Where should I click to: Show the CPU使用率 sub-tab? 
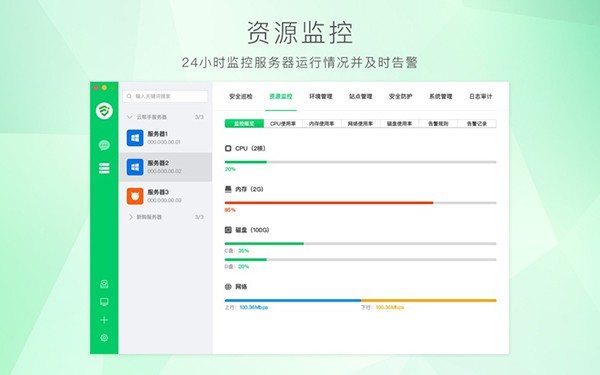[x=283, y=124]
